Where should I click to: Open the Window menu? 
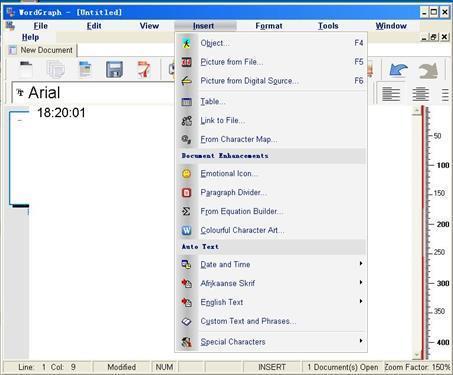(x=391, y=26)
